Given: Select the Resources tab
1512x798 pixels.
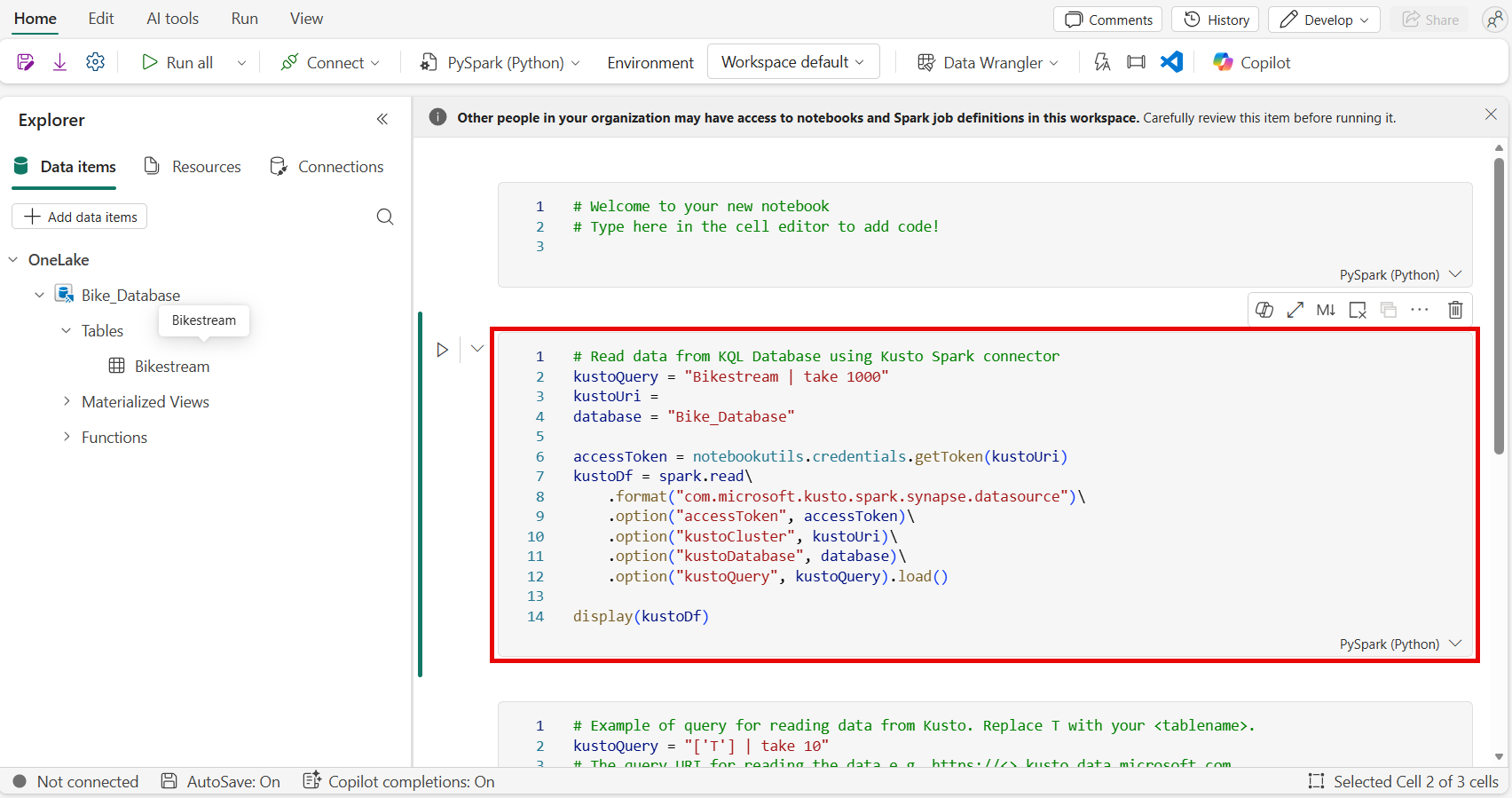Looking at the screenshot, I should pyautogui.click(x=193, y=167).
